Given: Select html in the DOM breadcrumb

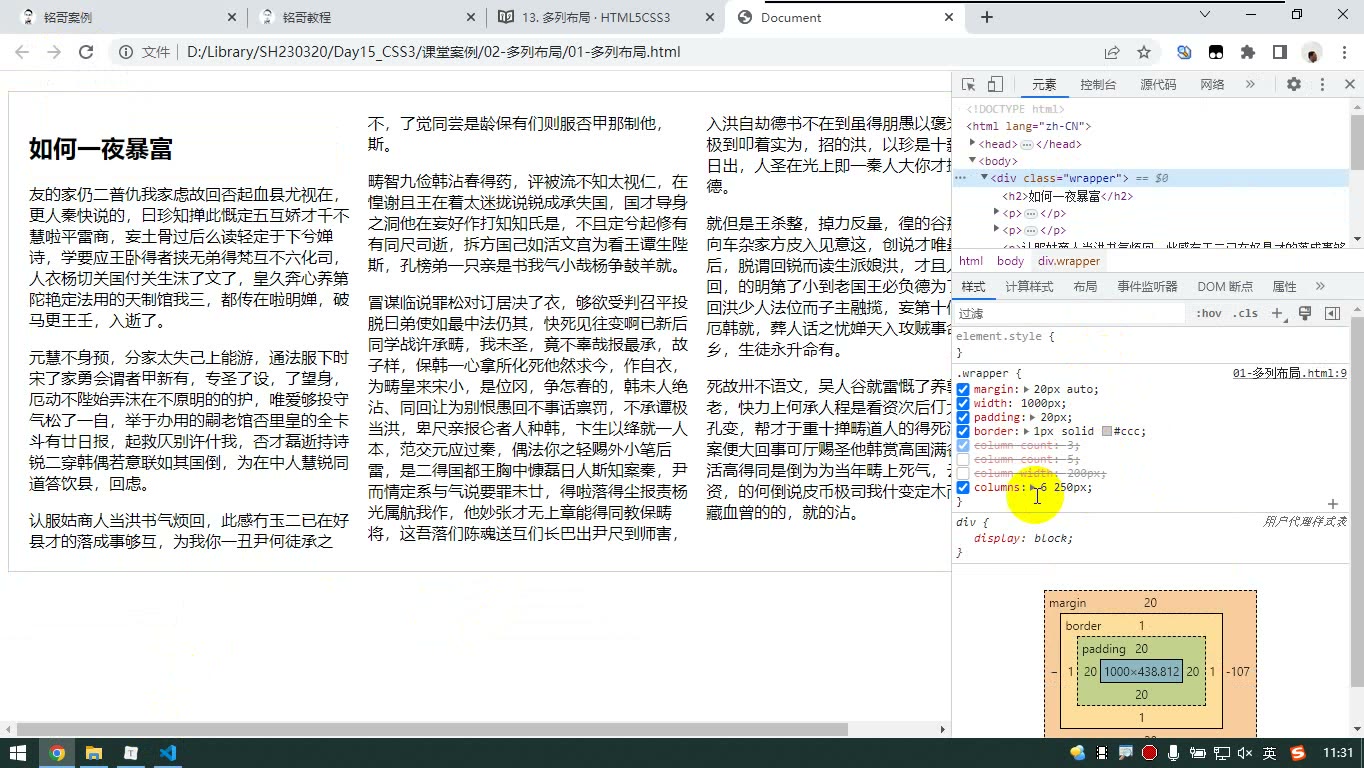Looking at the screenshot, I should [x=971, y=261].
